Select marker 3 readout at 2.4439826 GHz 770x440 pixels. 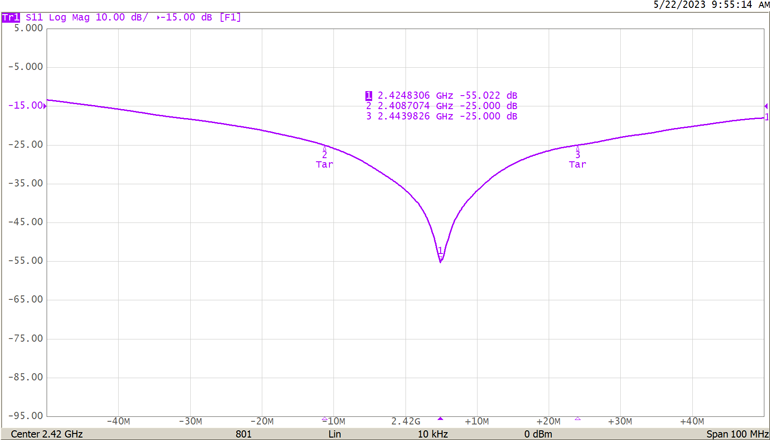point(441,117)
